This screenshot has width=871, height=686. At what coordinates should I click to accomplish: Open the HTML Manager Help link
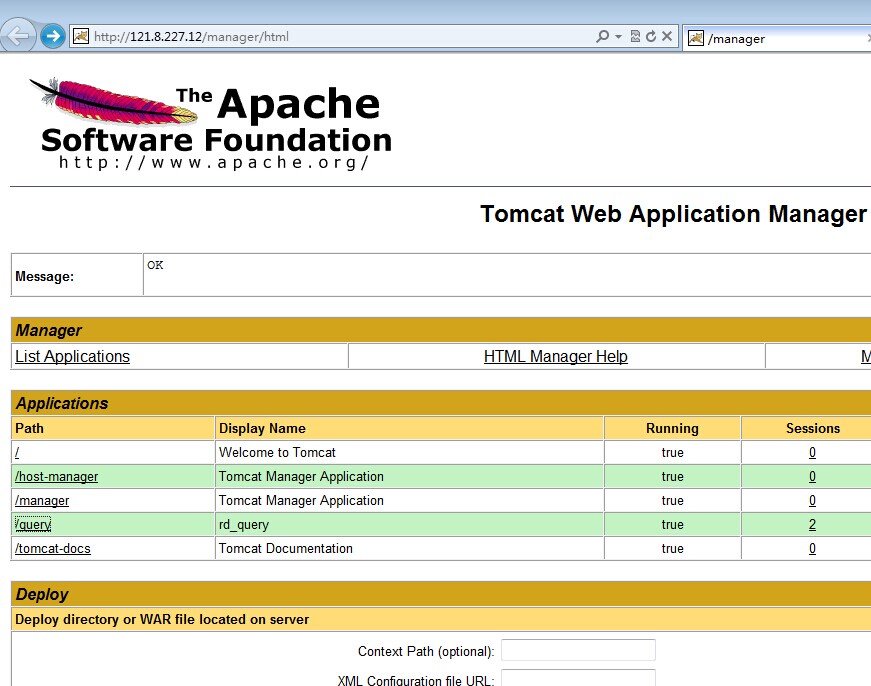click(x=555, y=356)
